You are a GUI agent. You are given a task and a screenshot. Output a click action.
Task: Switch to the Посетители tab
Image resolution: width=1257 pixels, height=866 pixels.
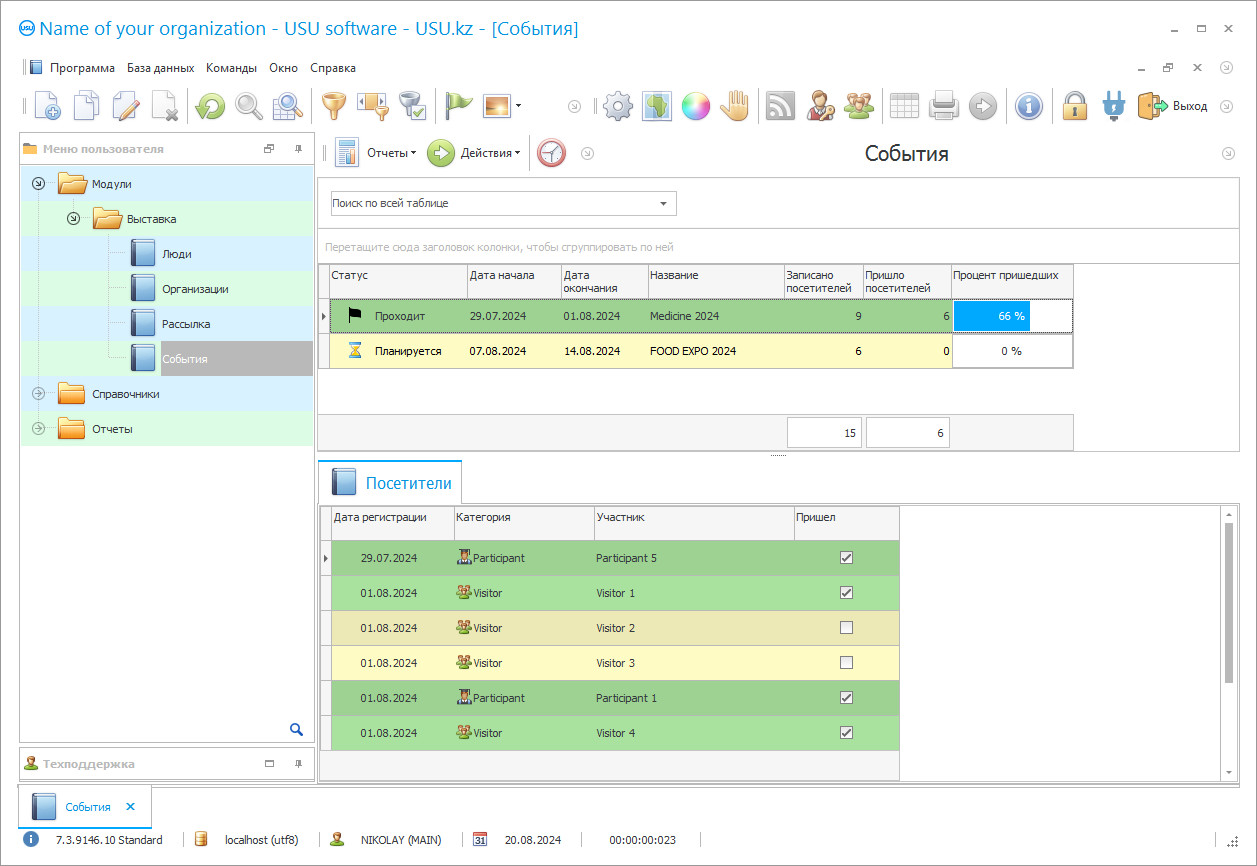coord(395,484)
